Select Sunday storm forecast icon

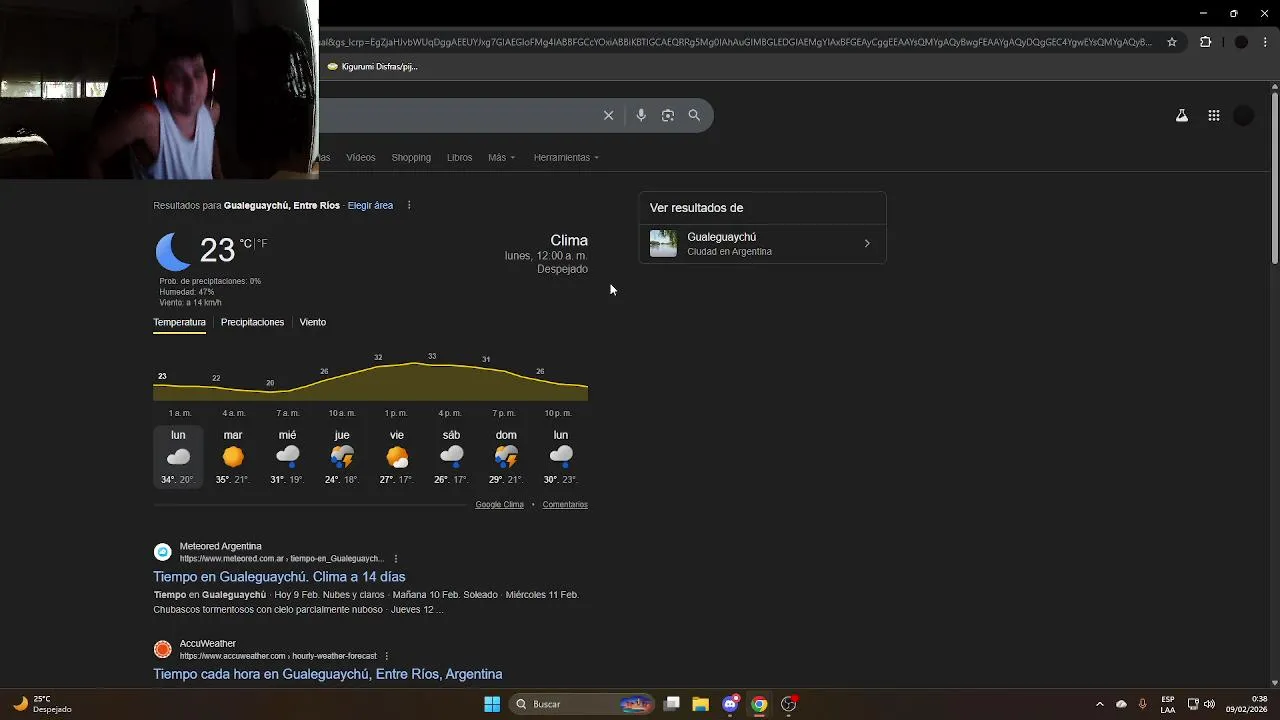click(506, 457)
